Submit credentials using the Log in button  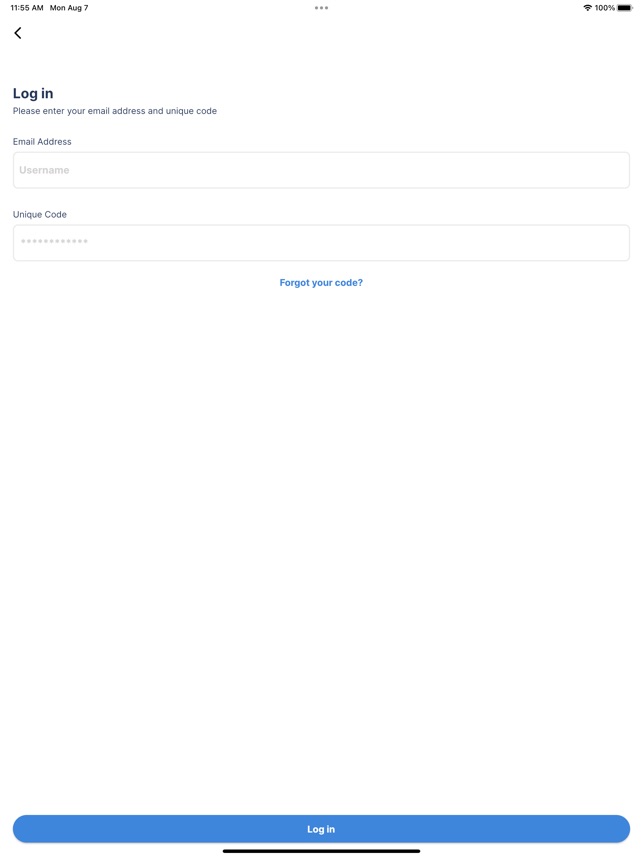click(x=321, y=828)
